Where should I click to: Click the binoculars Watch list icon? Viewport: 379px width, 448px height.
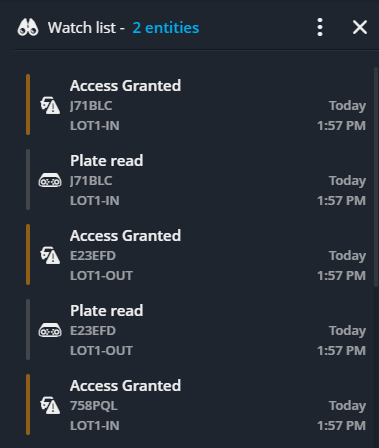(28, 27)
